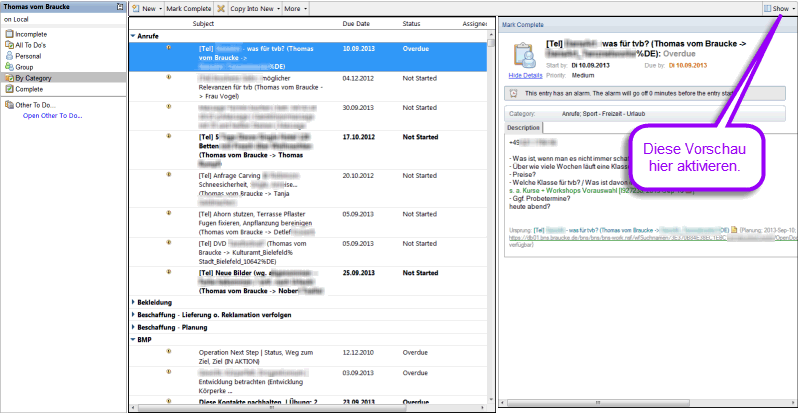Click the Hide Details link

coord(525,75)
